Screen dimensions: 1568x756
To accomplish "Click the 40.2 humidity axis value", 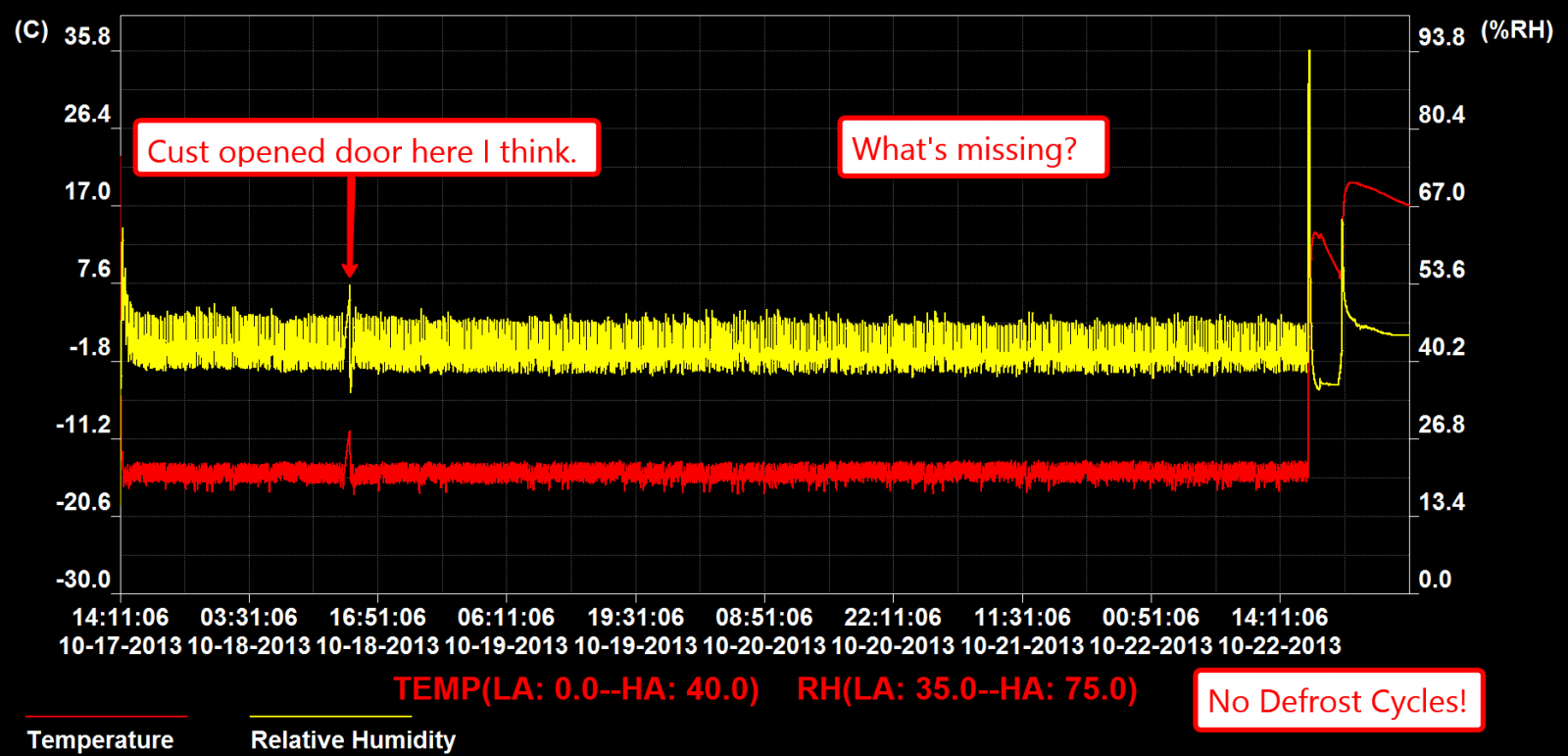I will pyautogui.click(x=1442, y=347).
